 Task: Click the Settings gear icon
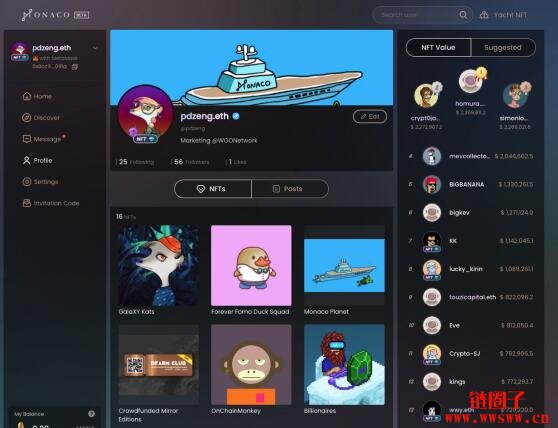(x=27, y=182)
